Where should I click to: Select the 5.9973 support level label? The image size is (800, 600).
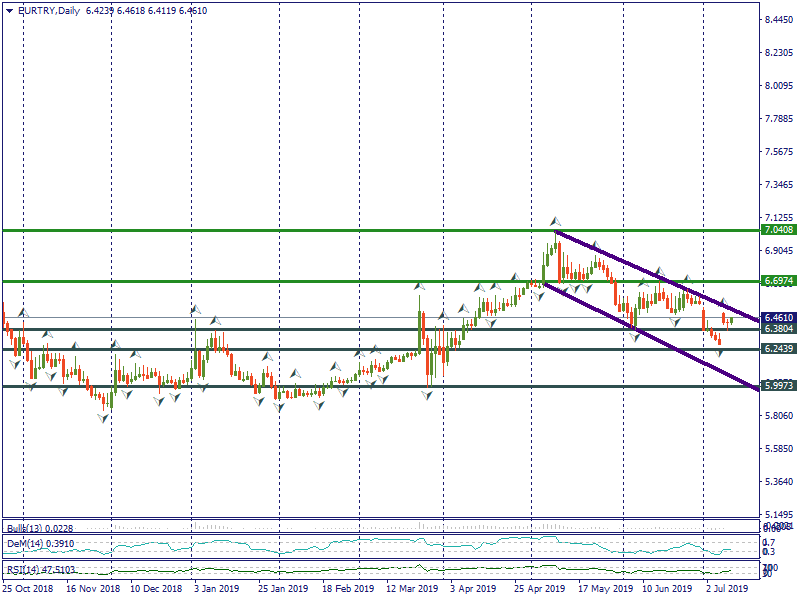(x=778, y=386)
